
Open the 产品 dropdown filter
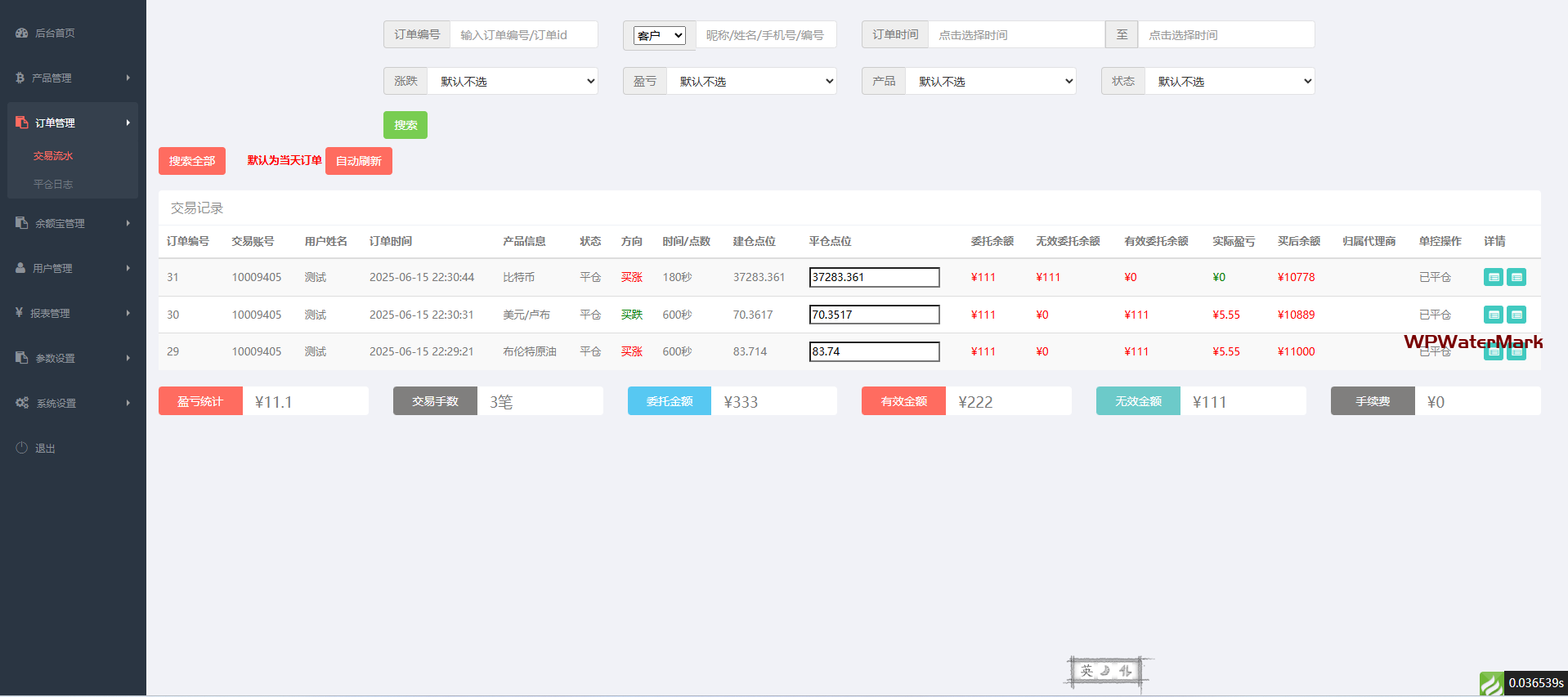[990, 82]
